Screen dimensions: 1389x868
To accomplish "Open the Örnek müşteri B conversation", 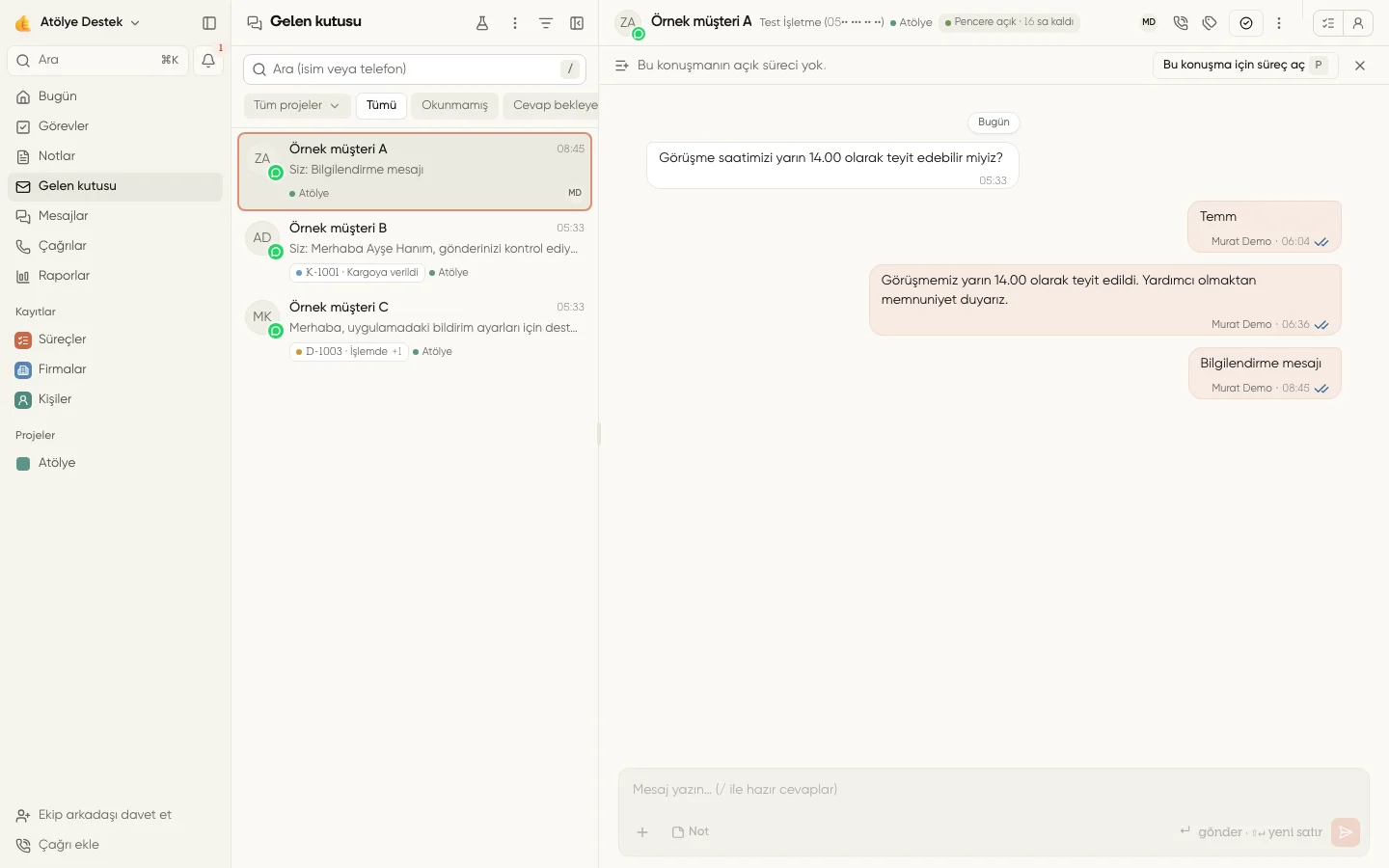I will point(415,251).
